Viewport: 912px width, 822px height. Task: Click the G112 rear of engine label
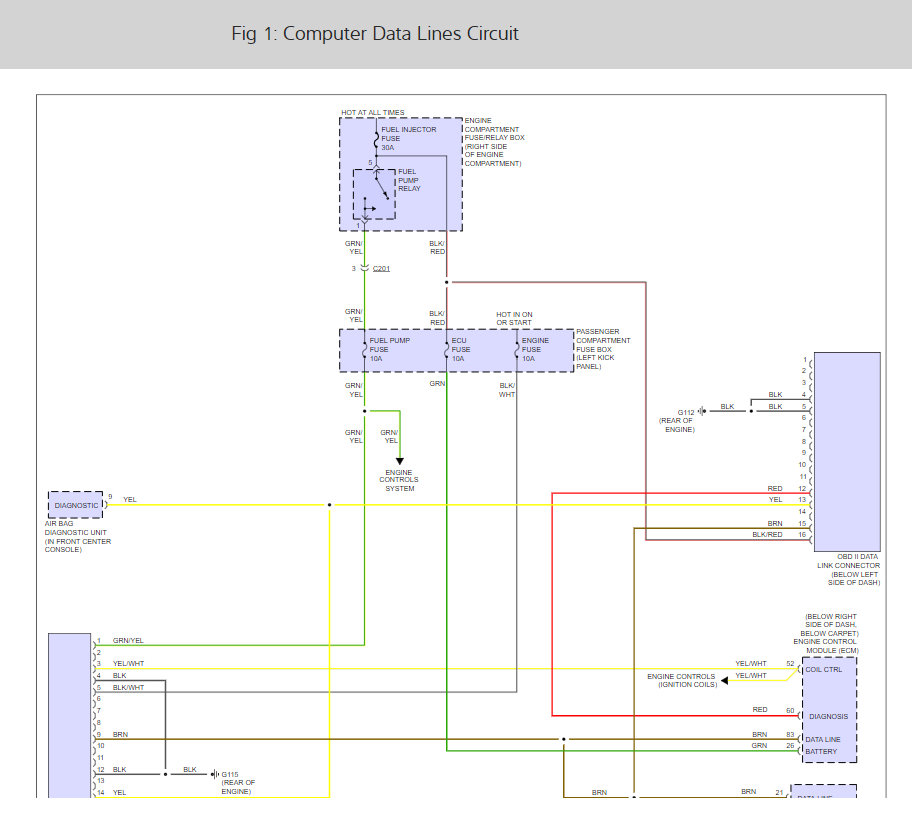click(x=677, y=421)
